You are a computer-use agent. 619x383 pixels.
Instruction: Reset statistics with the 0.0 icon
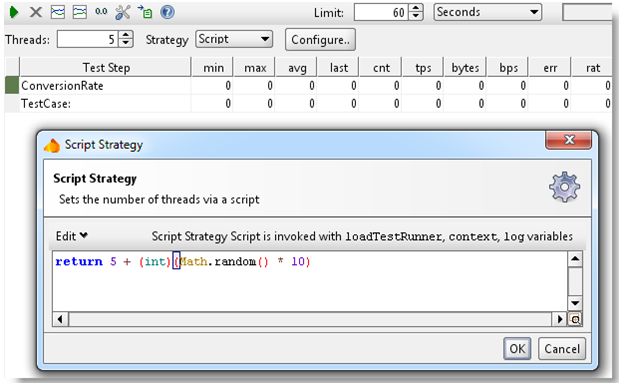pyautogui.click(x=101, y=12)
